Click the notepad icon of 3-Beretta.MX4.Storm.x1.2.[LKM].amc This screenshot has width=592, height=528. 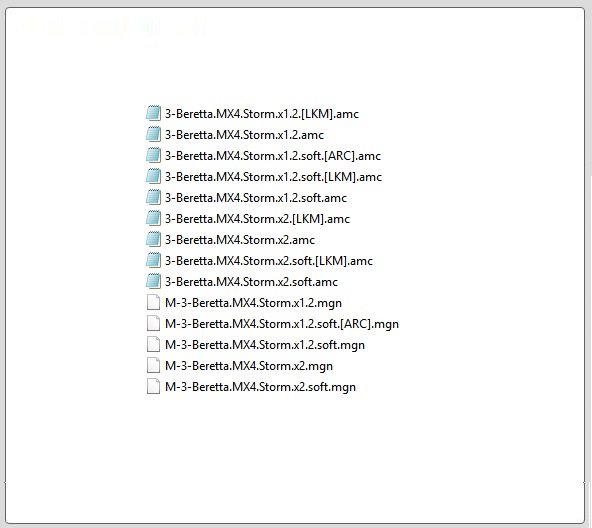pyautogui.click(x=153, y=113)
